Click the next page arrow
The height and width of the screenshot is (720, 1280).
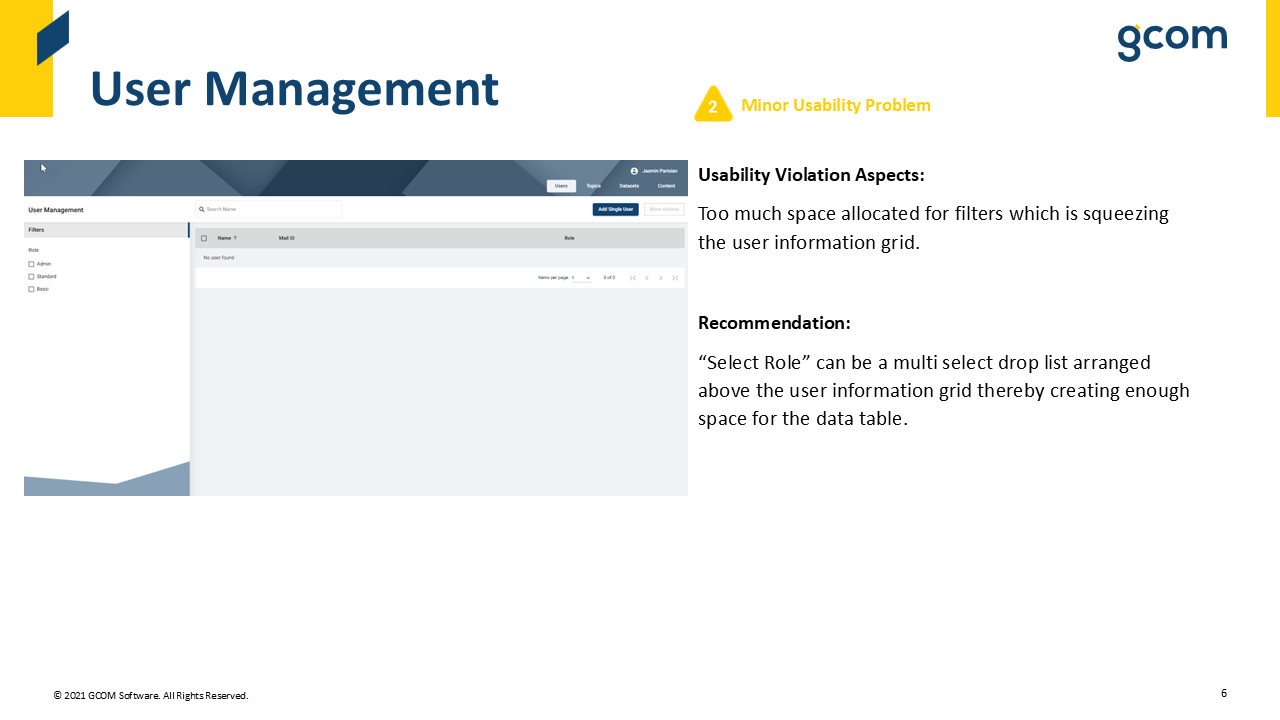tap(661, 278)
